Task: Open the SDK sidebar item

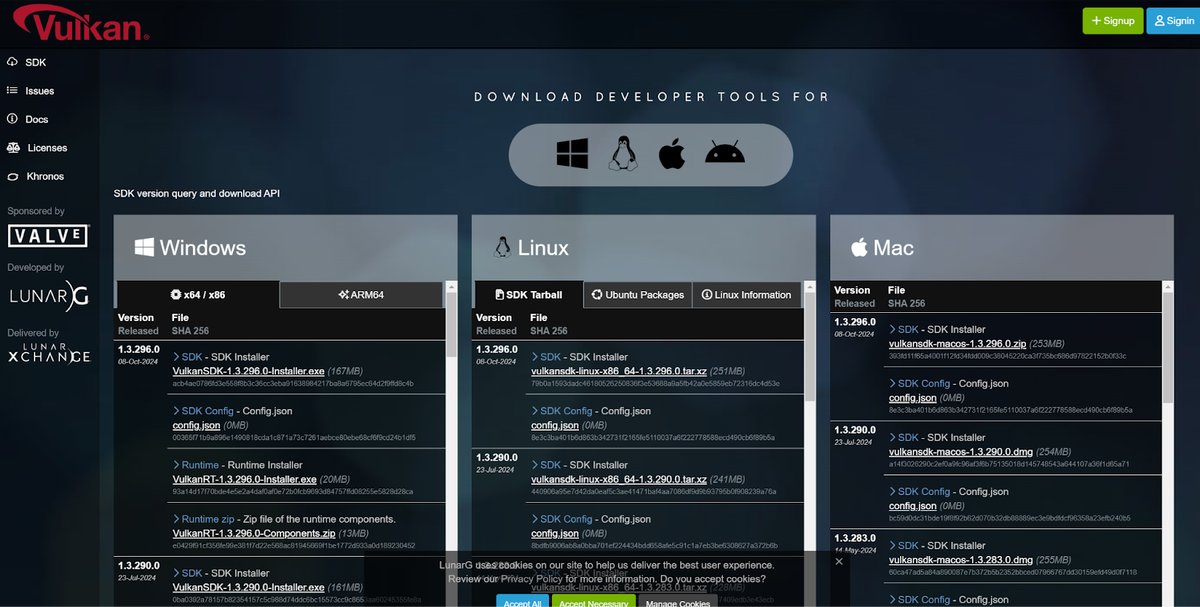Action: point(27,62)
